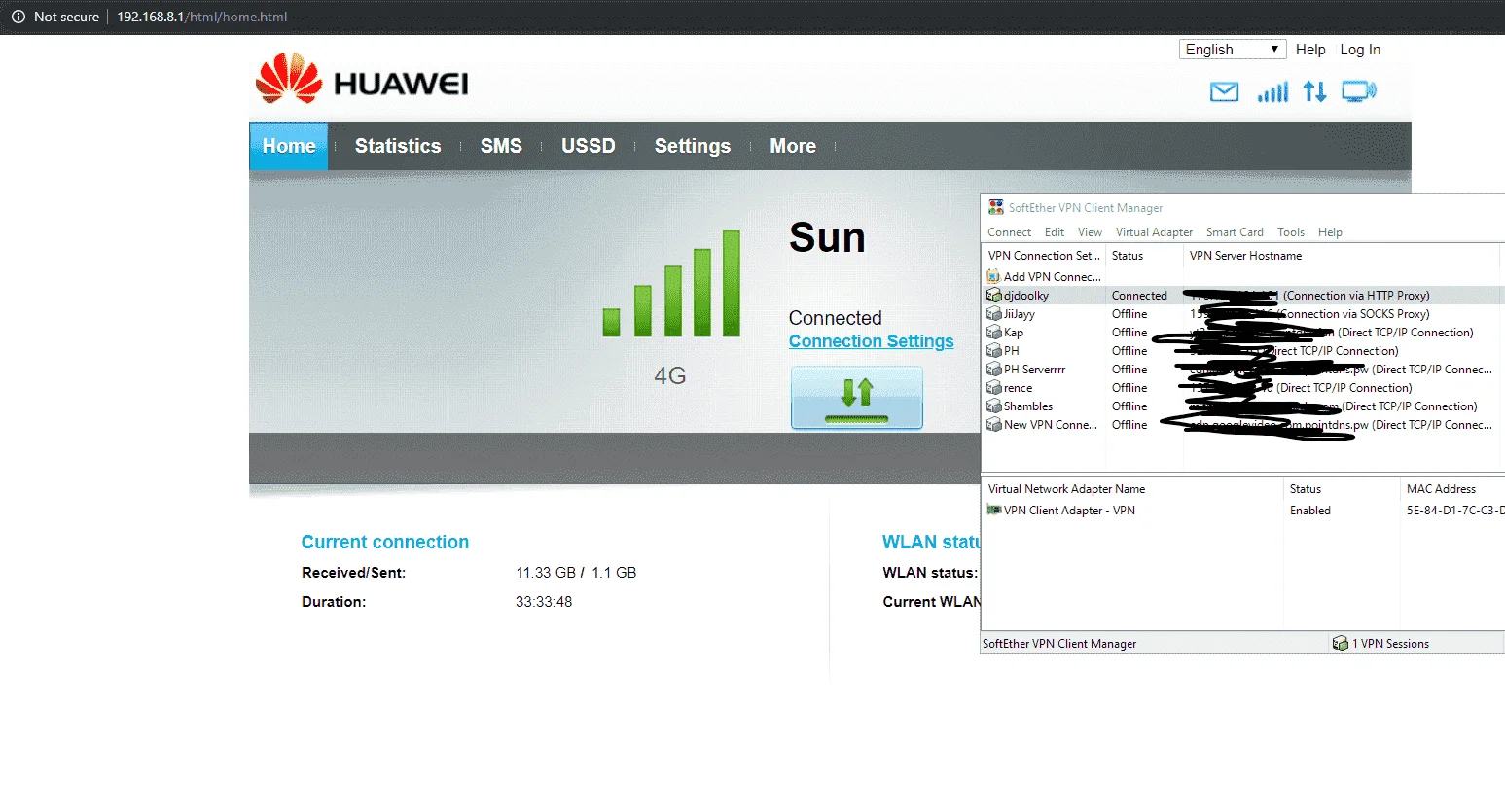Click the VPN Client Adapter network card icon
The height and width of the screenshot is (812, 1505).
pos(994,510)
